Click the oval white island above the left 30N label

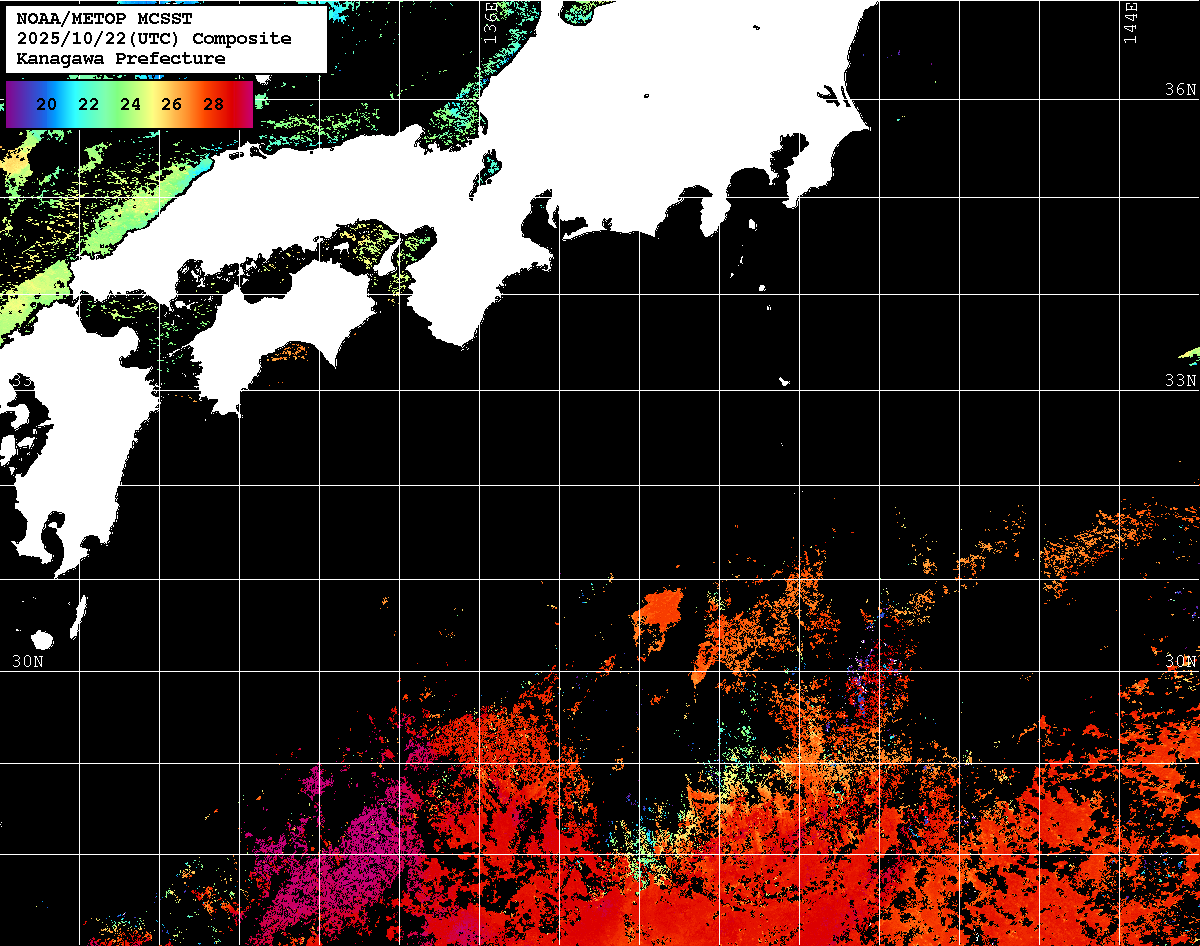pos(42,639)
